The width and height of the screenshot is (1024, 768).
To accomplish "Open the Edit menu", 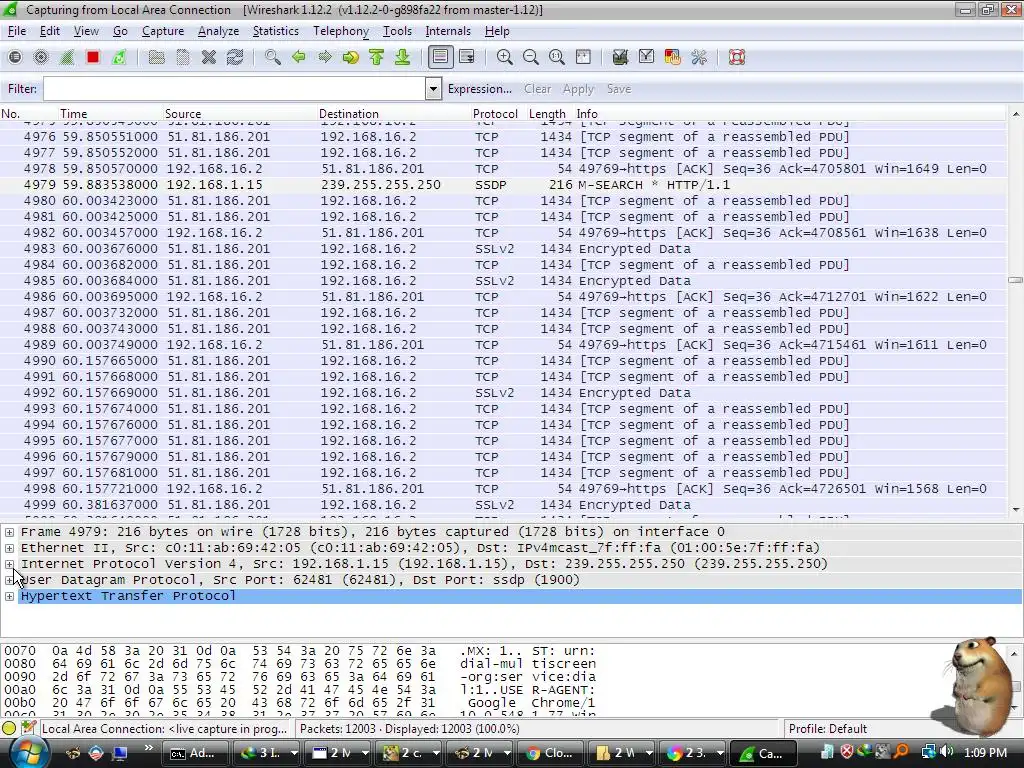I will (x=50, y=31).
